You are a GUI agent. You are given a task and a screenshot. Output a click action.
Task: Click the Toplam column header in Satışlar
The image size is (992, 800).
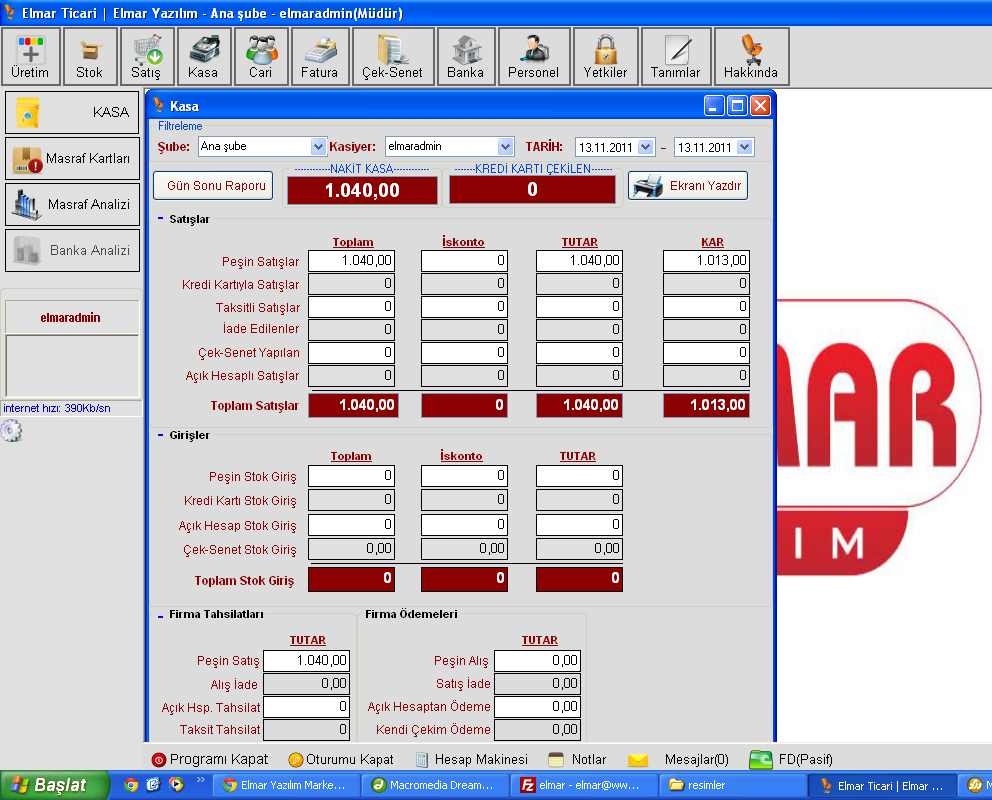coord(353,242)
